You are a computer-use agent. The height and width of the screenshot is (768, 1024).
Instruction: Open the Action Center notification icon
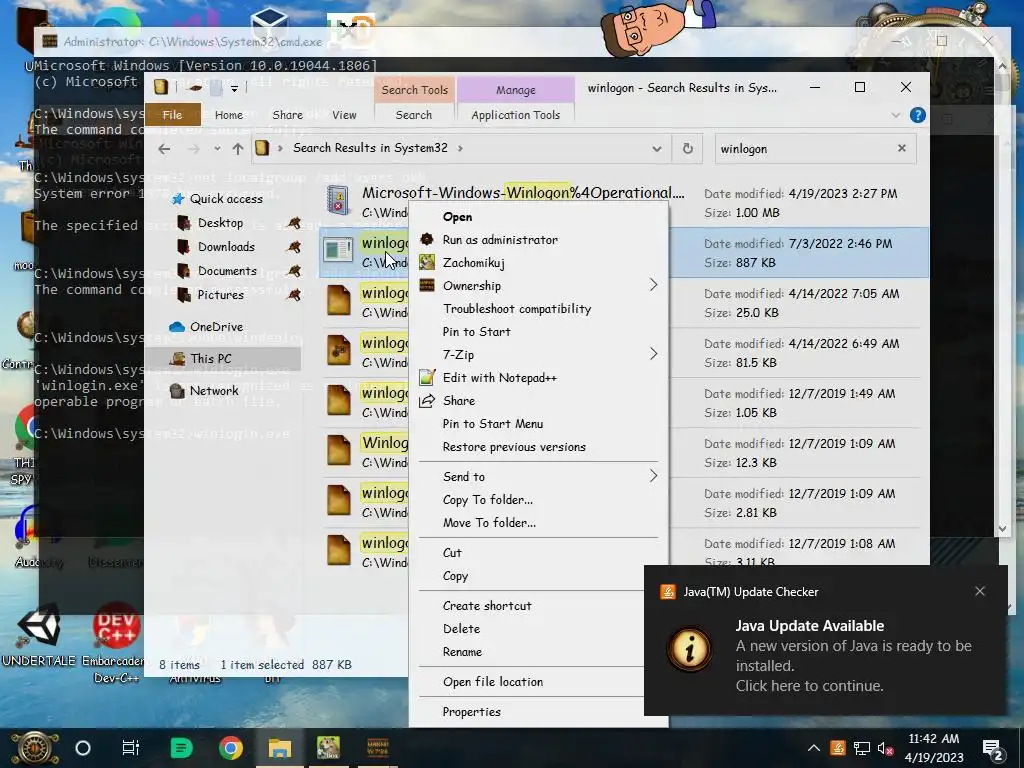tap(993, 749)
